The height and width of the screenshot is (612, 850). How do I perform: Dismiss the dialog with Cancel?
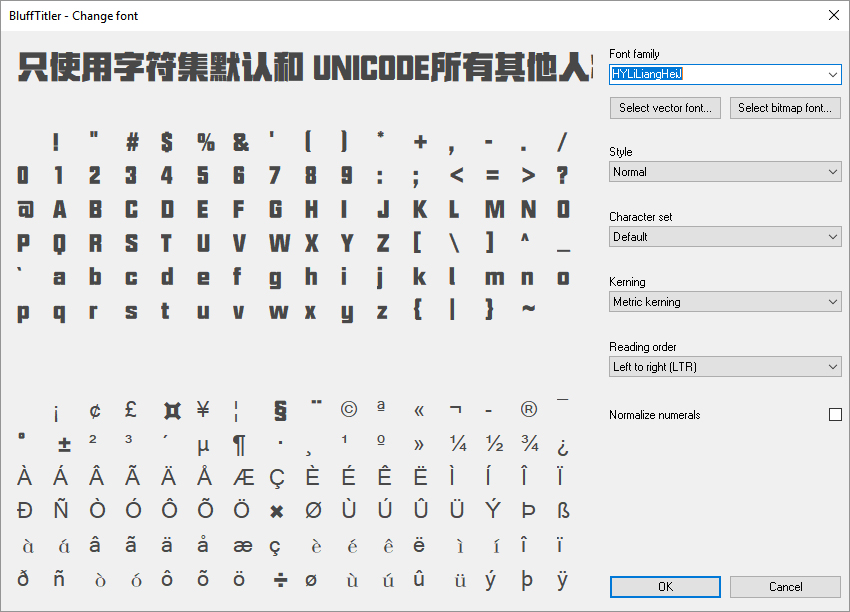(785, 587)
